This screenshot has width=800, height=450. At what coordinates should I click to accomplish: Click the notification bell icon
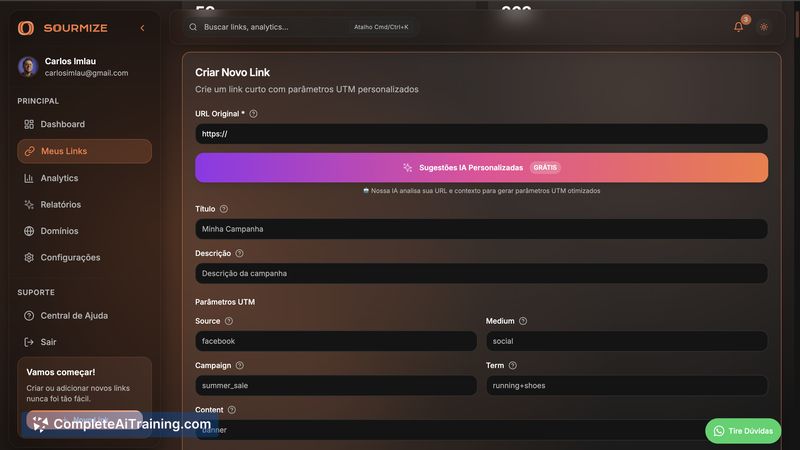pyautogui.click(x=738, y=27)
